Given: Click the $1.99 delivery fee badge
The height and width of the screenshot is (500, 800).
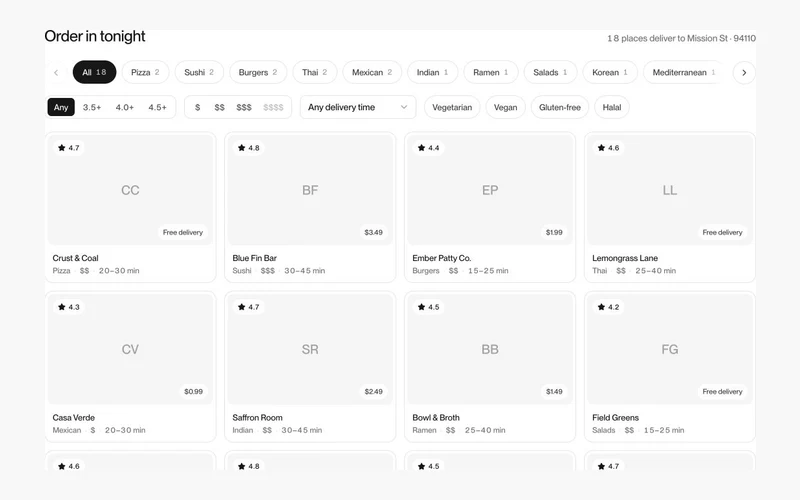Looking at the screenshot, I should coord(554,232).
